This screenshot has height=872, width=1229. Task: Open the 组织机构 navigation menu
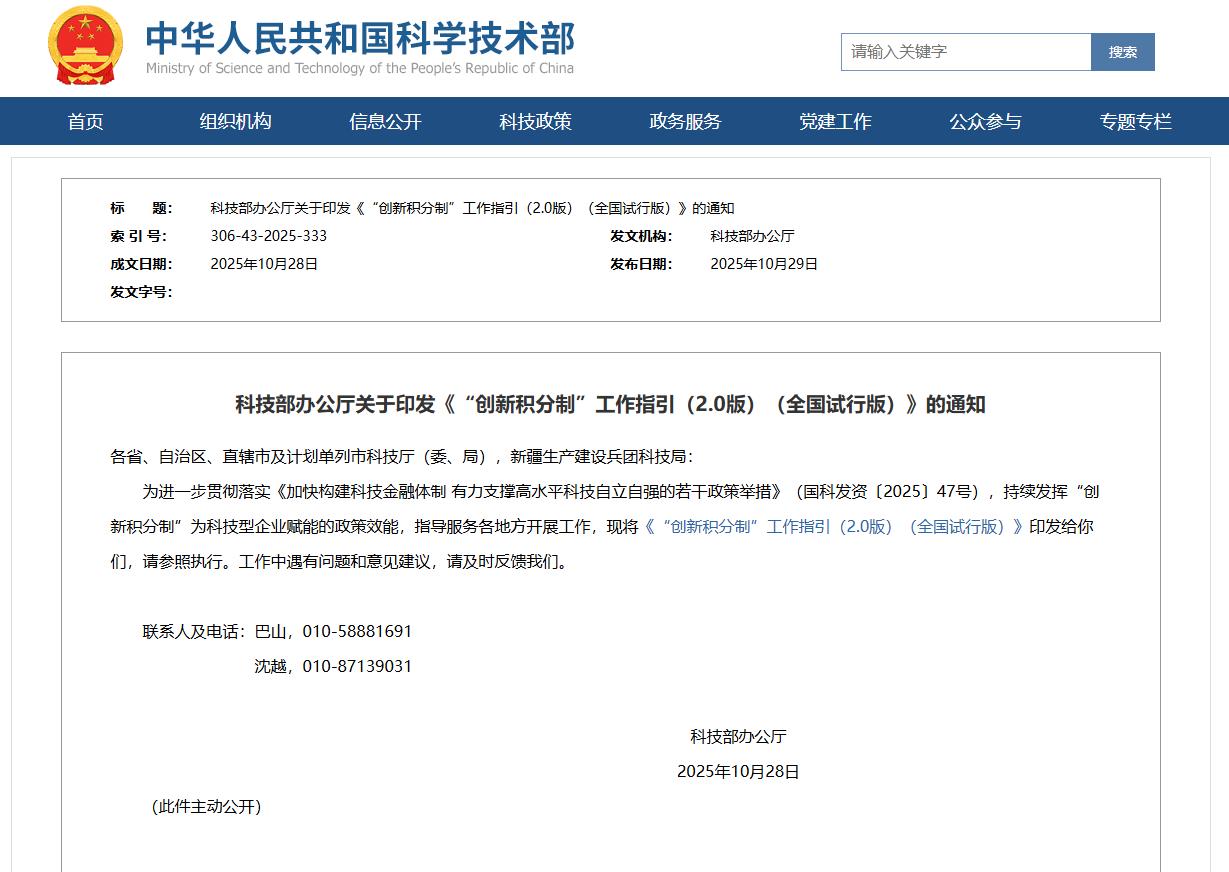tap(235, 122)
